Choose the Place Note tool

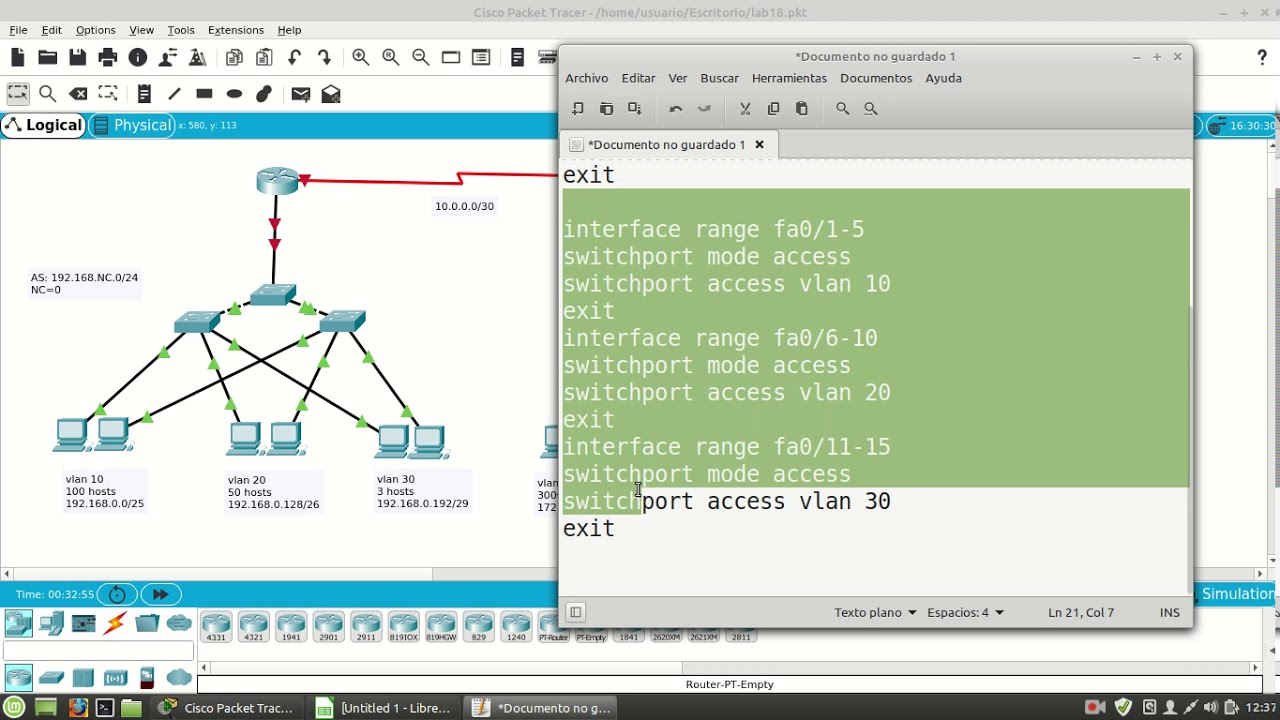(x=144, y=94)
